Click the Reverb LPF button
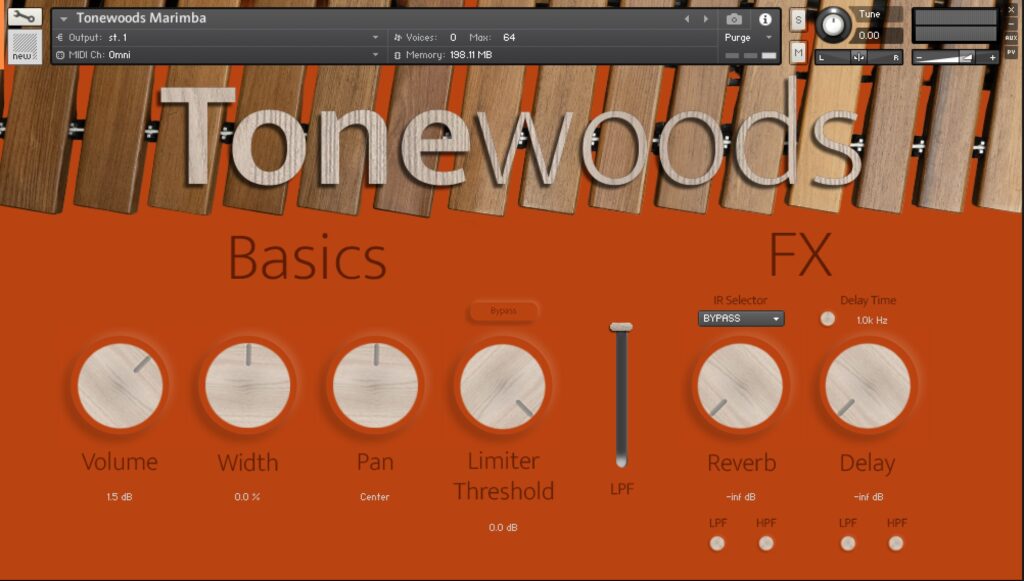This screenshot has height=581, width=1024. click(717, 543)
